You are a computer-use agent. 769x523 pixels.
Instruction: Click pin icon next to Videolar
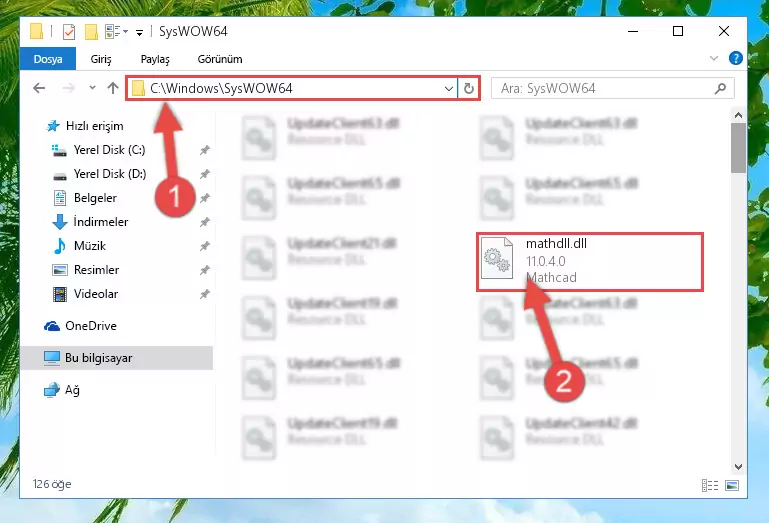point(205,294)
